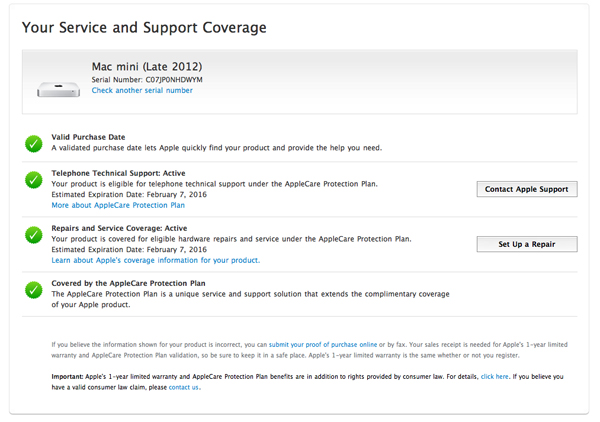Open Contact Apple Support
Viewport: 600px width, 422px height.
[x=527, y=189]
